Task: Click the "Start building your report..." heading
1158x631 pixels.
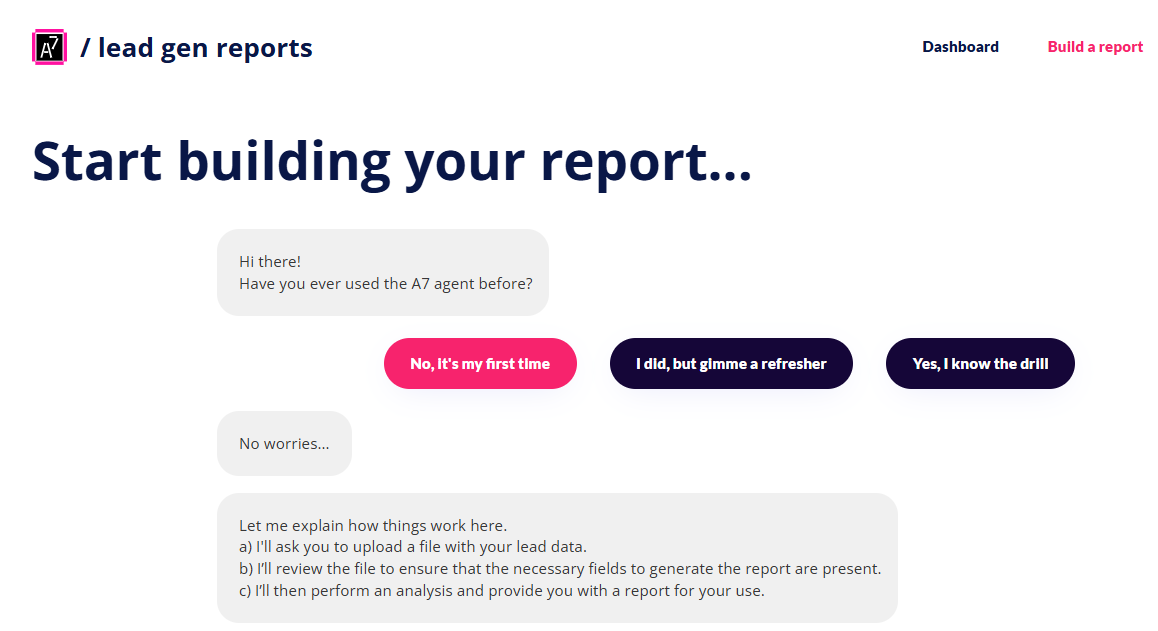Action: click(392, 161)
